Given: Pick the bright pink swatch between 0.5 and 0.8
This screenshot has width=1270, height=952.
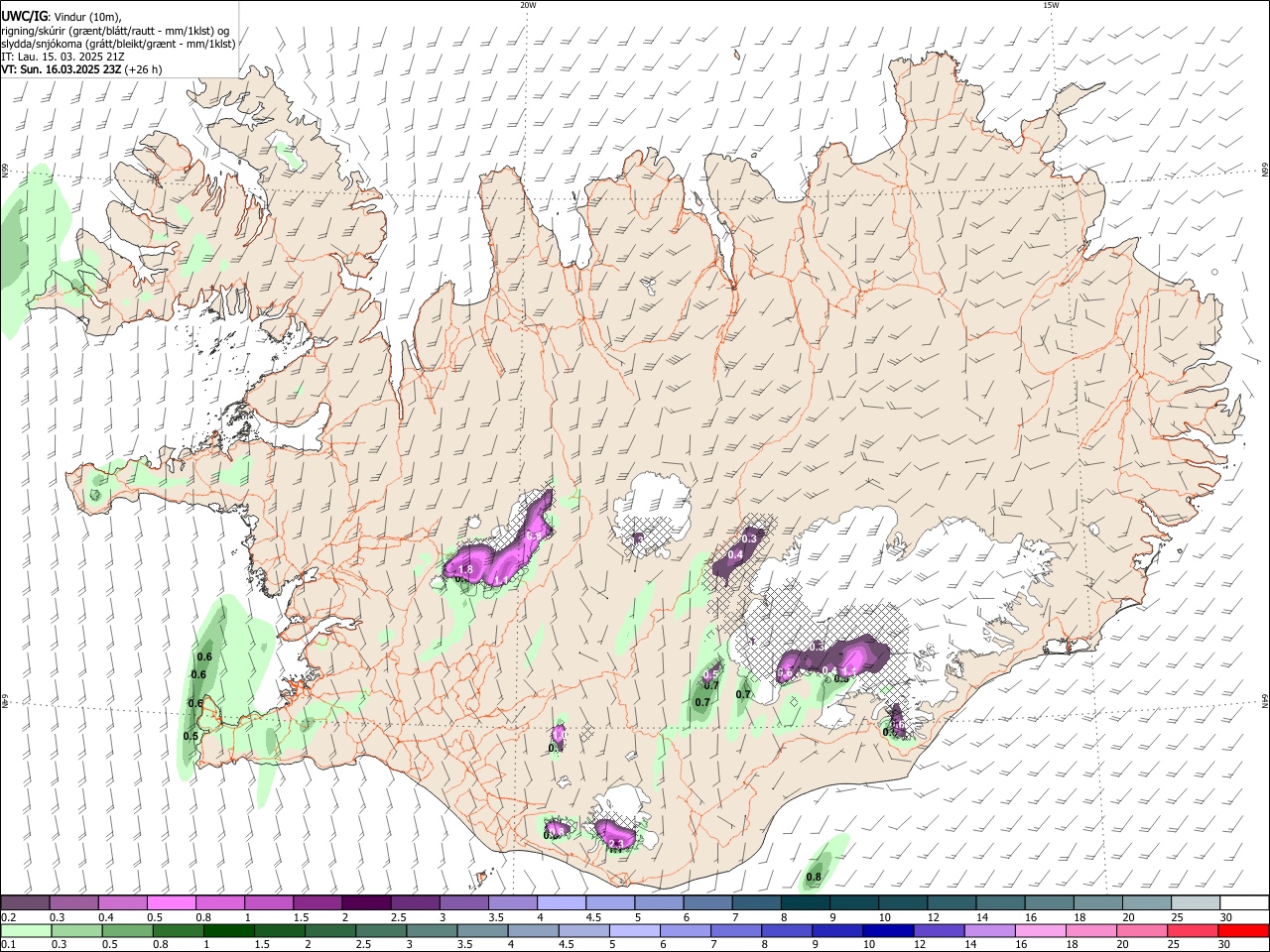Looking at the screenshot, I should tap(172, 903).
